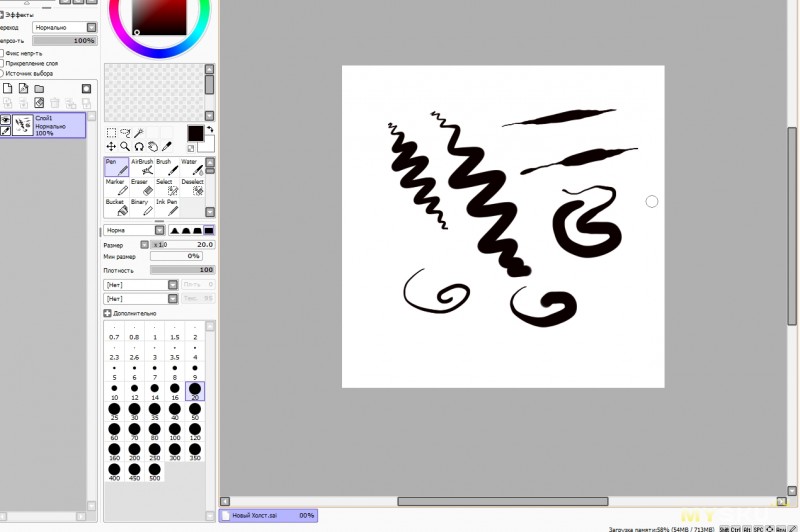
Task: Toggle transparent color small checker icon
Action: tap(191, 148)
